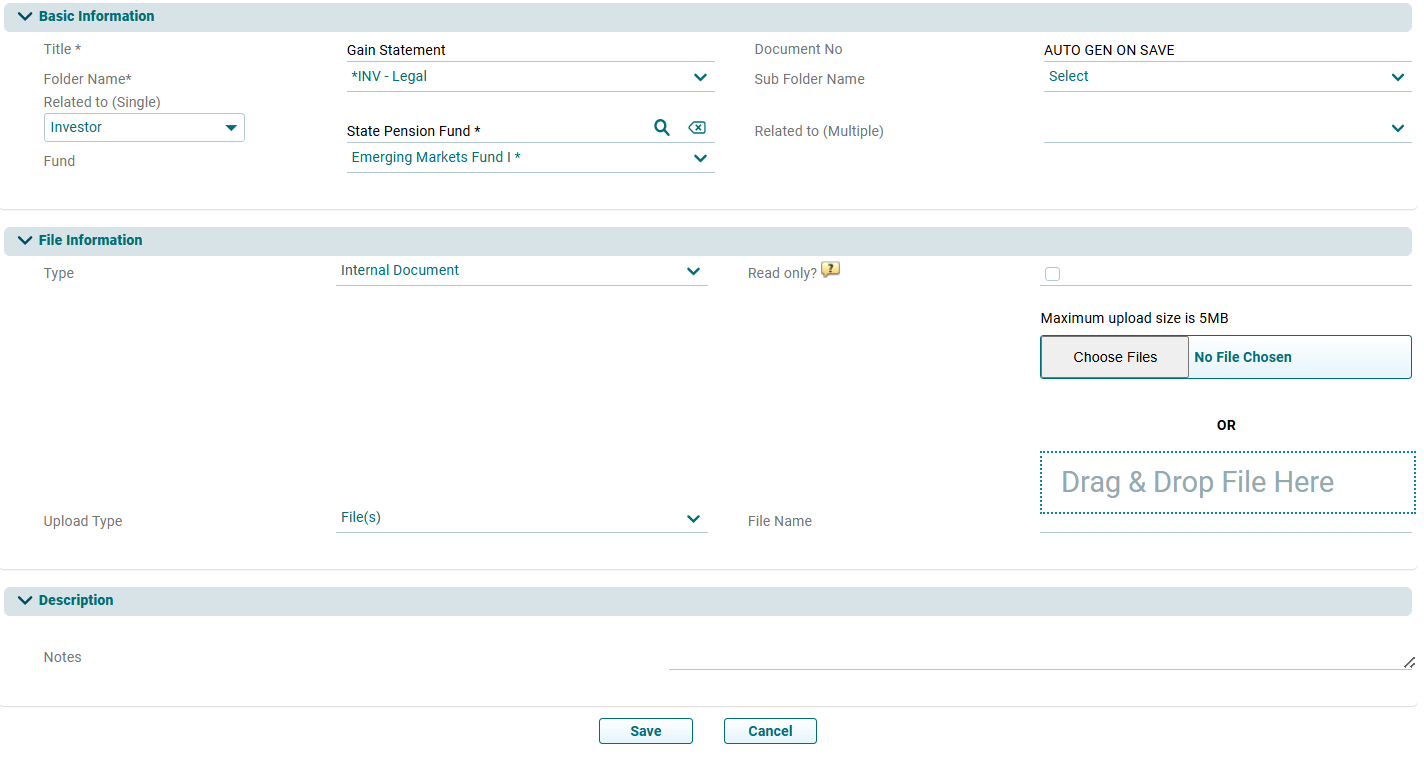1424x759 pixels.
Task: Click the search magnifier icon for State Pension Fund
Action: 661,128
